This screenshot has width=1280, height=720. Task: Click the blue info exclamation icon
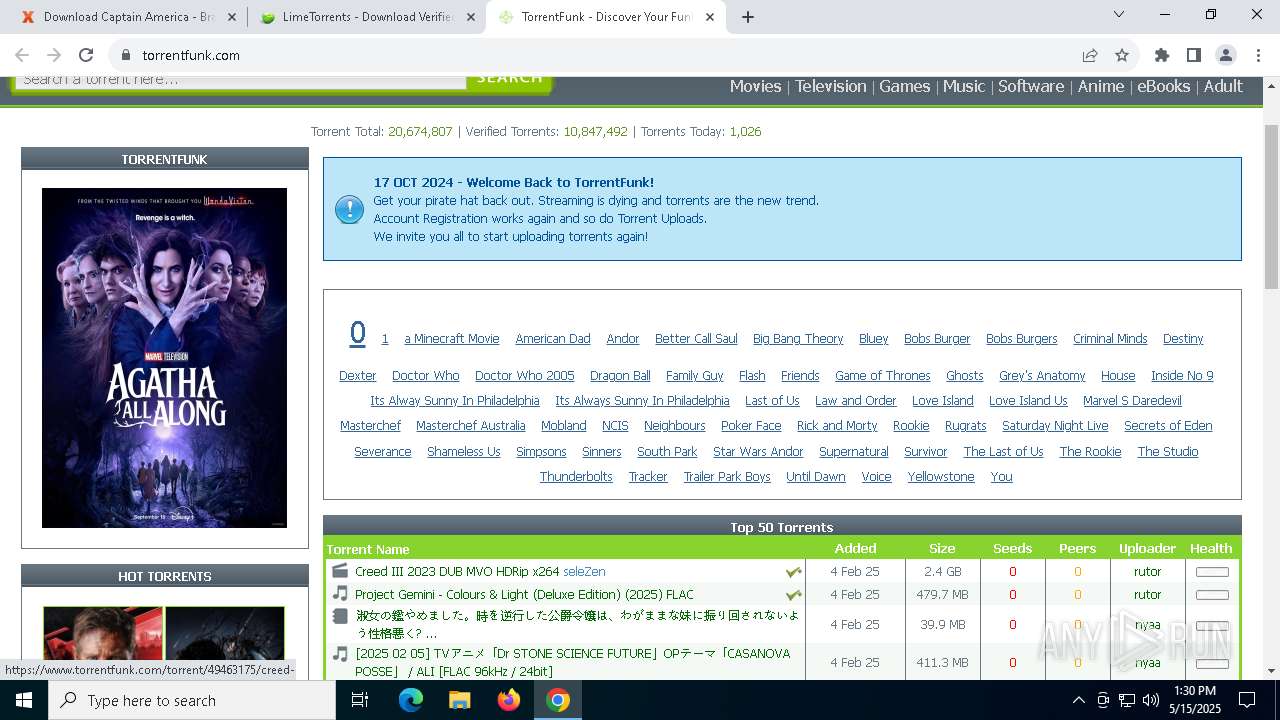tap(349, 209)
